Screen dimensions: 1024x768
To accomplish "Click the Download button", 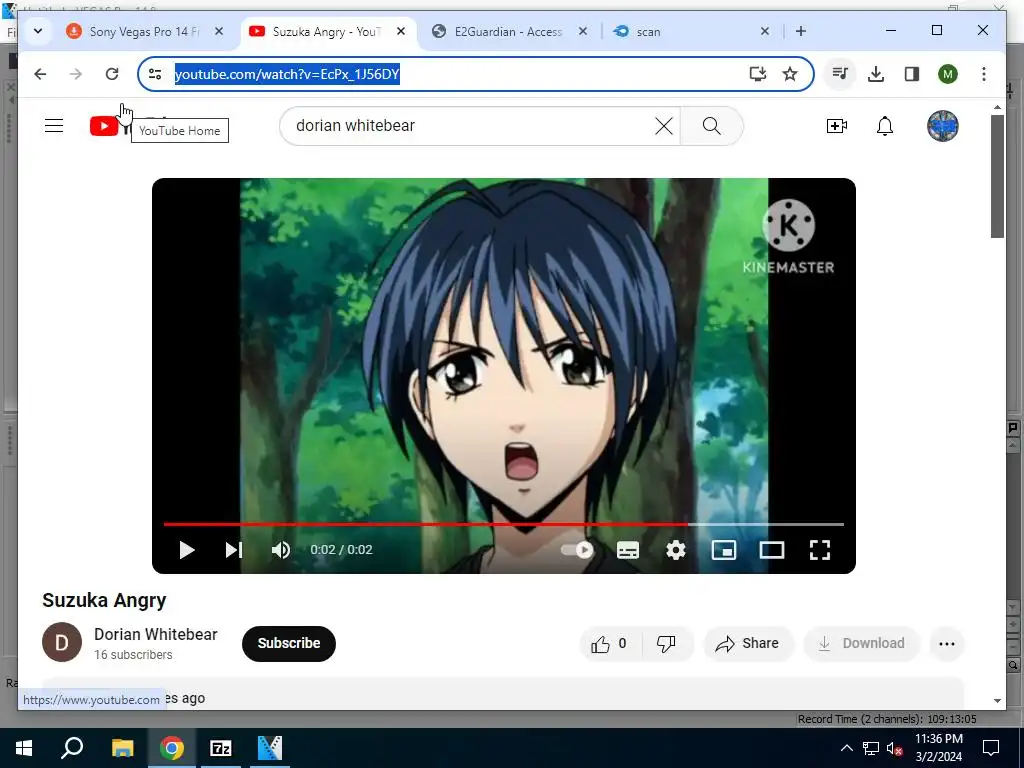I will (x=862, y=643).
